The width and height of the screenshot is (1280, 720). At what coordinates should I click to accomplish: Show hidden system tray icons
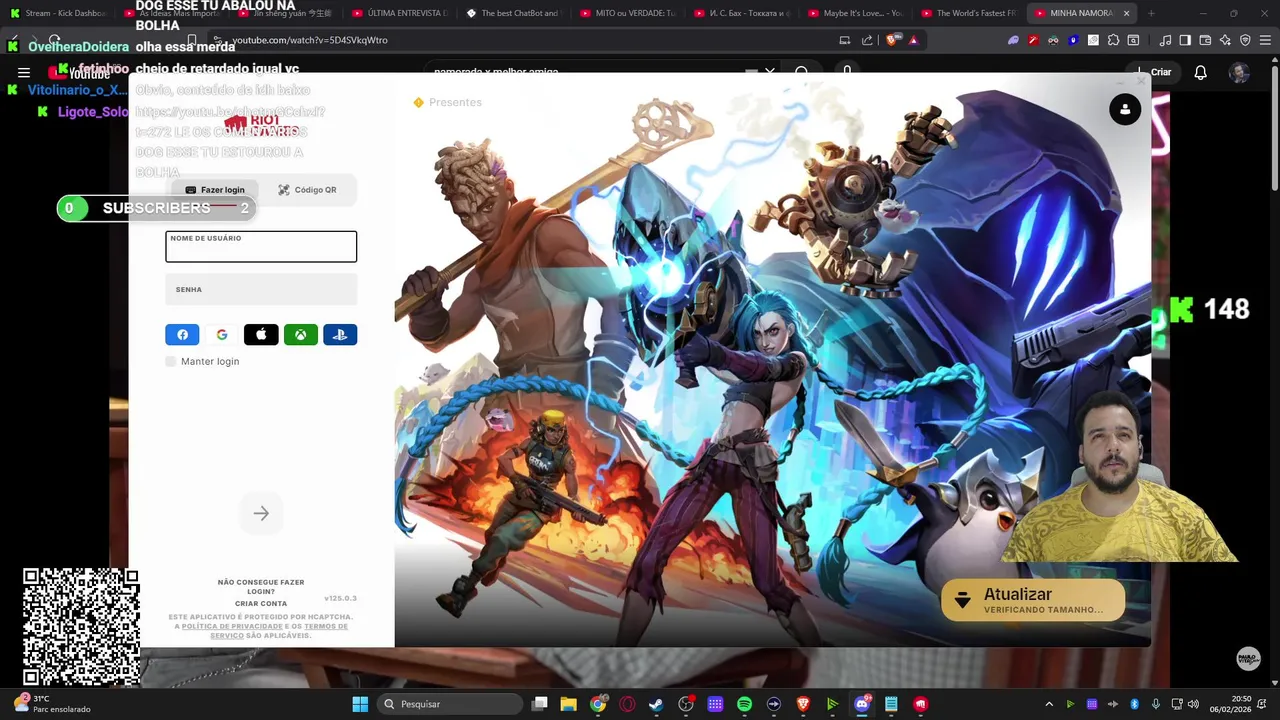click(x=1049, y=704)
